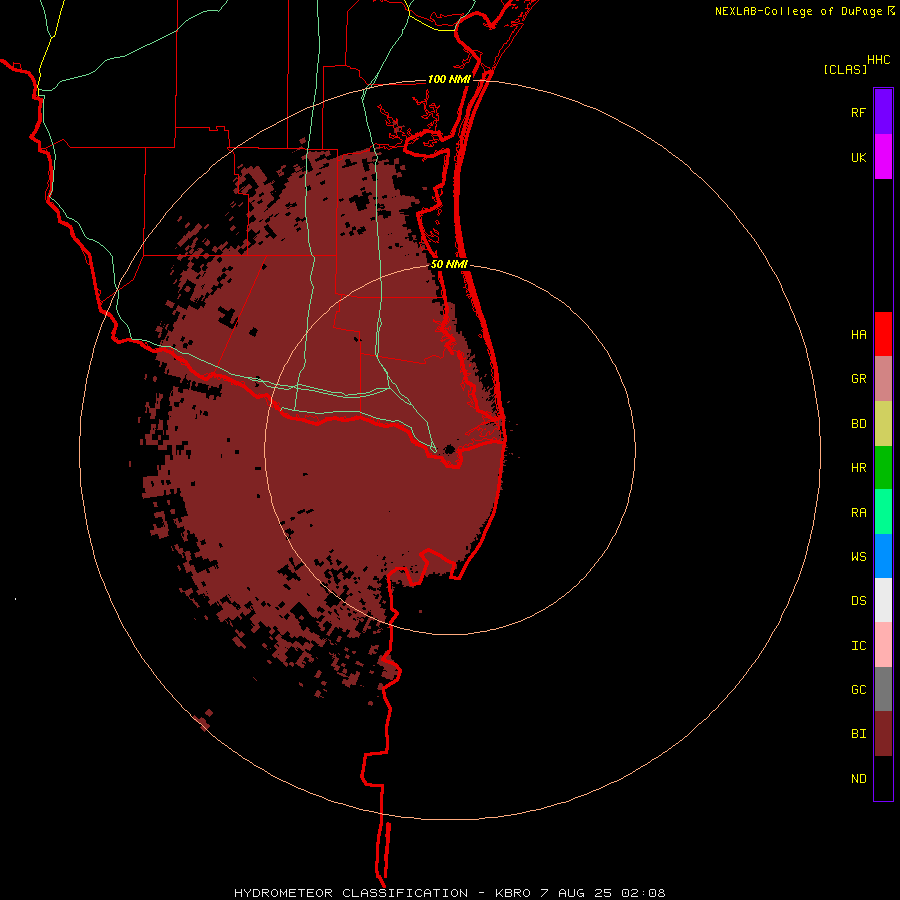Select the white DS legend color swatch
The image size is (900, 900).
(883, 600)
